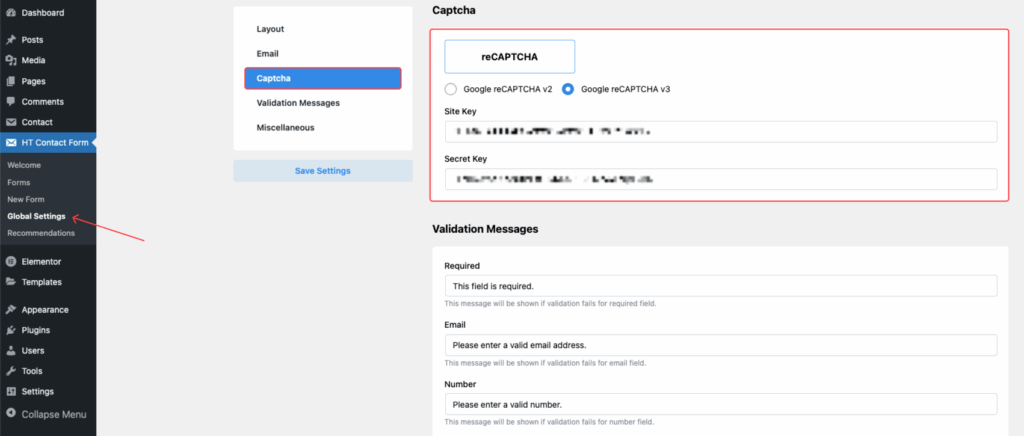
Task: Click the Plugins plug icon
Action: click(11, 330)
